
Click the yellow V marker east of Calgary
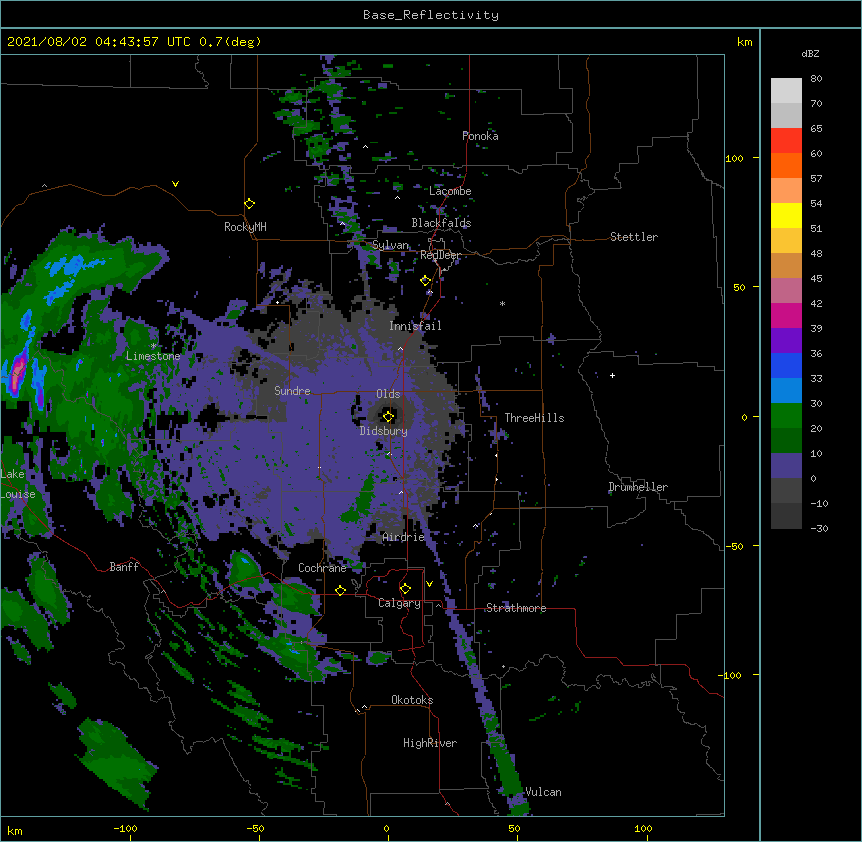(x=429, y=584)
